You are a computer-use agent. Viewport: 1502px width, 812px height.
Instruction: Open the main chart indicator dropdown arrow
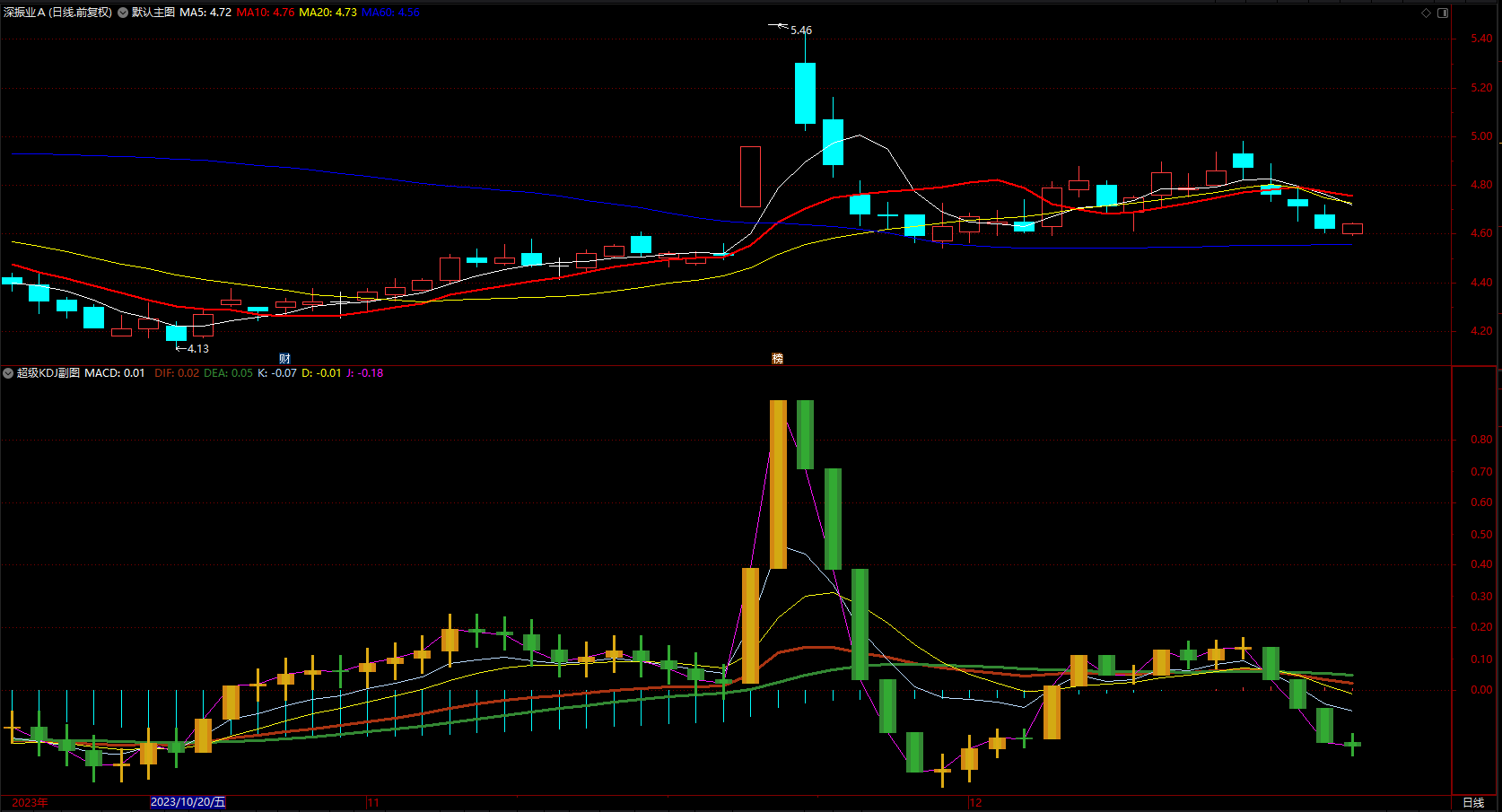[x=123, y=13]
